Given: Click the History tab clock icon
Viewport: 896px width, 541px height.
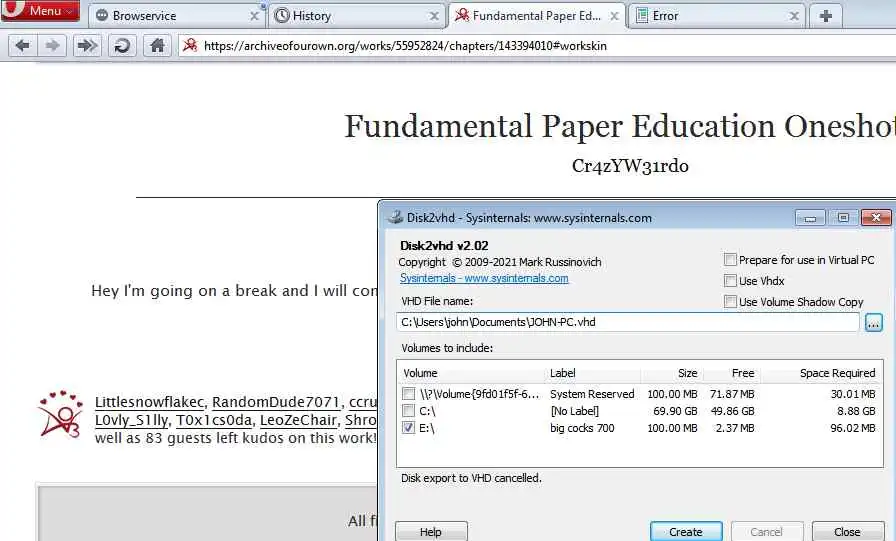Looking at the screenshot, I should [x=282, y=16].
